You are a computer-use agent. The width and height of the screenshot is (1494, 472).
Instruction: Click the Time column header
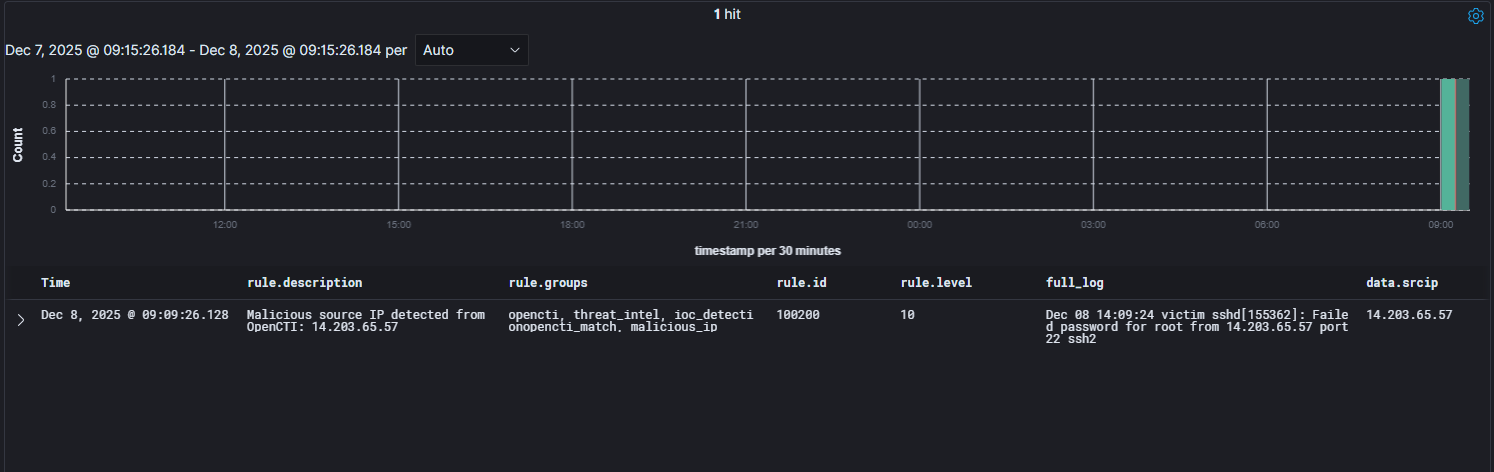[x=55, y=283]
